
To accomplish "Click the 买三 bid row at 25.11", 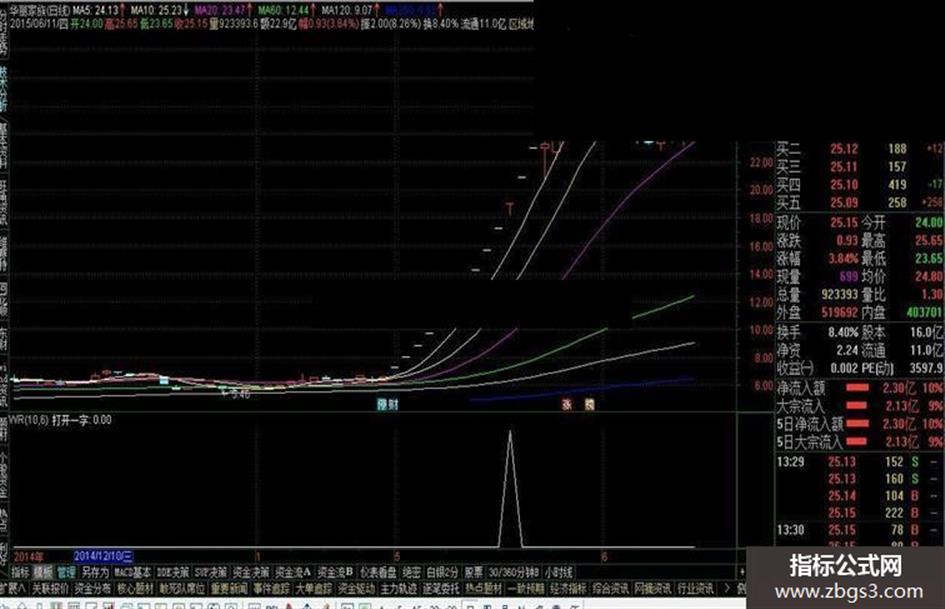I will pyautogui.click(x=859, y=167).
